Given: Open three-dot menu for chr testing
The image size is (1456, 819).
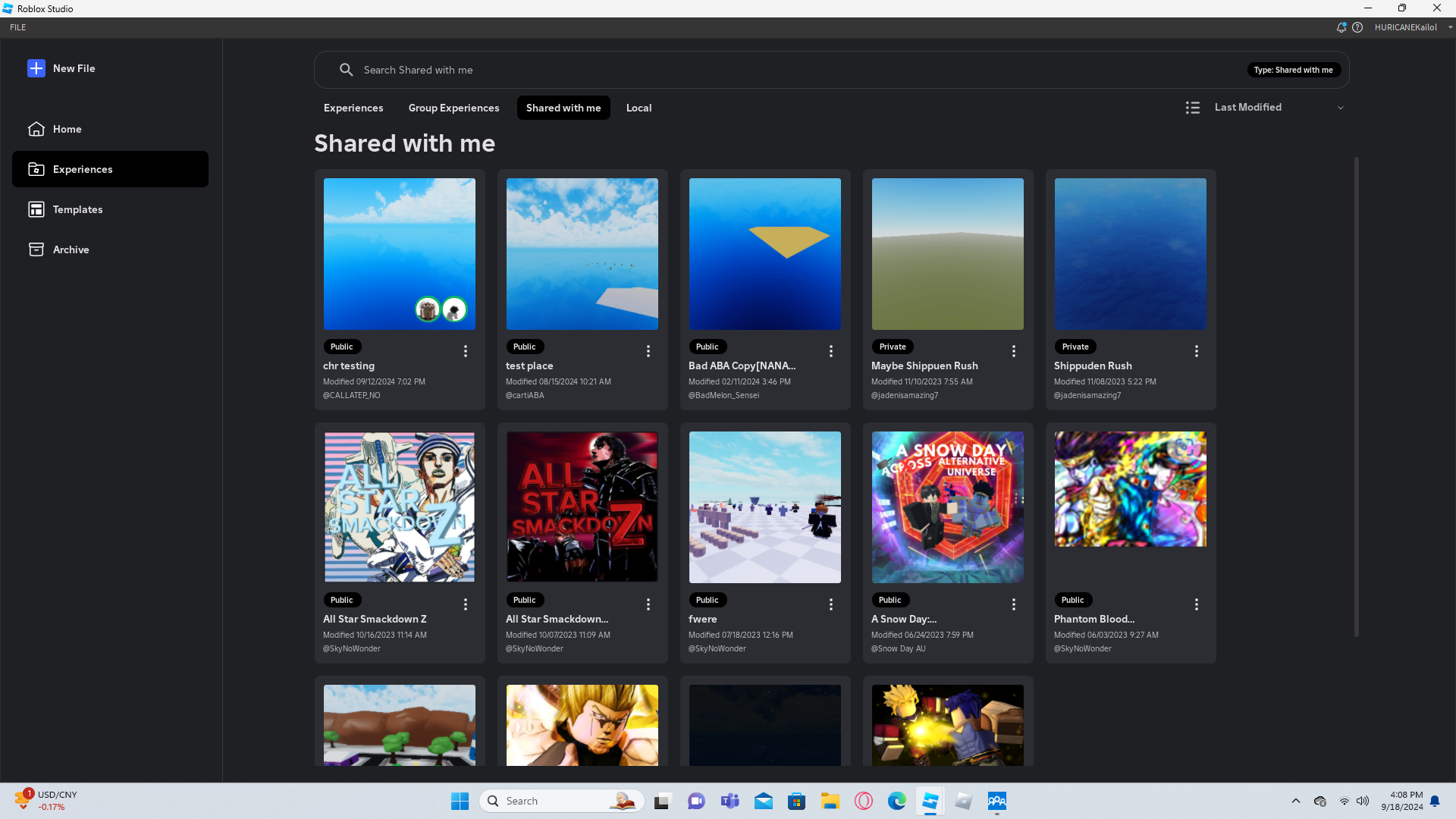Looking at the screenshot, I should click(x=465, y=351).
